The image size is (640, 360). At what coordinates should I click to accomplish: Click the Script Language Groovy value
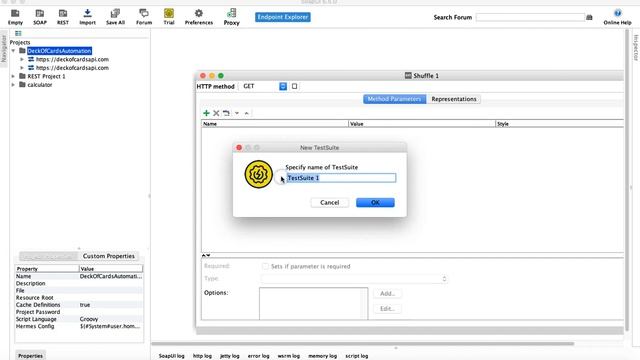pyautogui.click(x=89, y=319)
